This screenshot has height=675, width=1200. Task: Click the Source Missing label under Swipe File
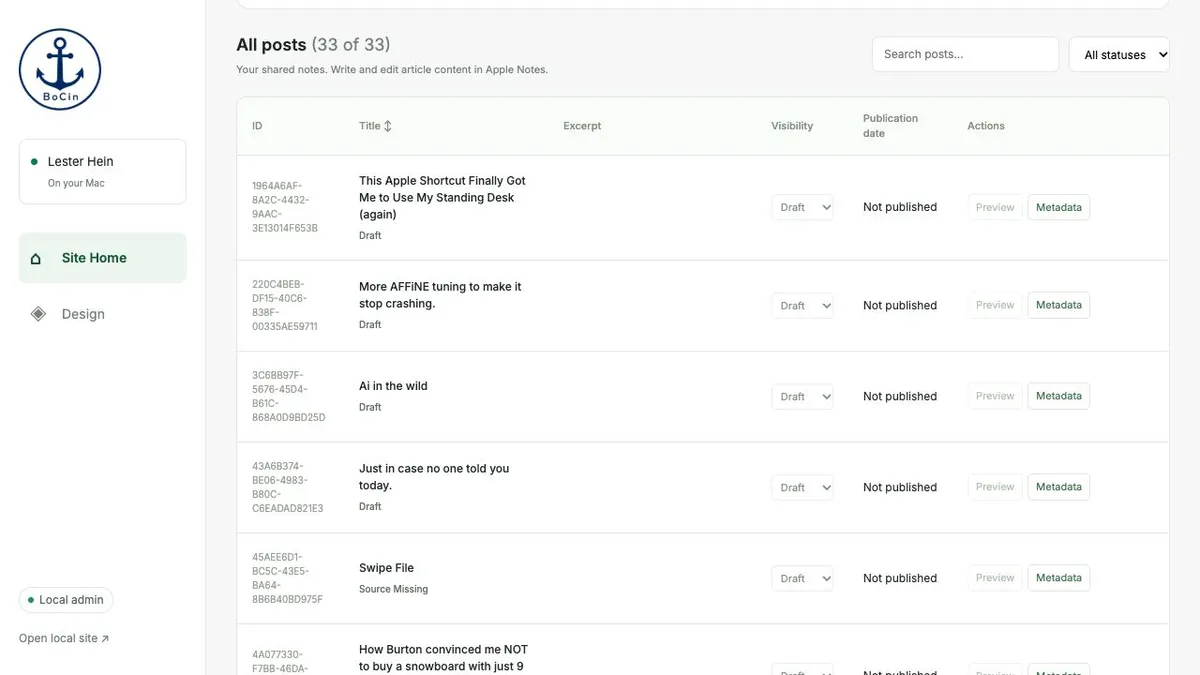[393, 589]
